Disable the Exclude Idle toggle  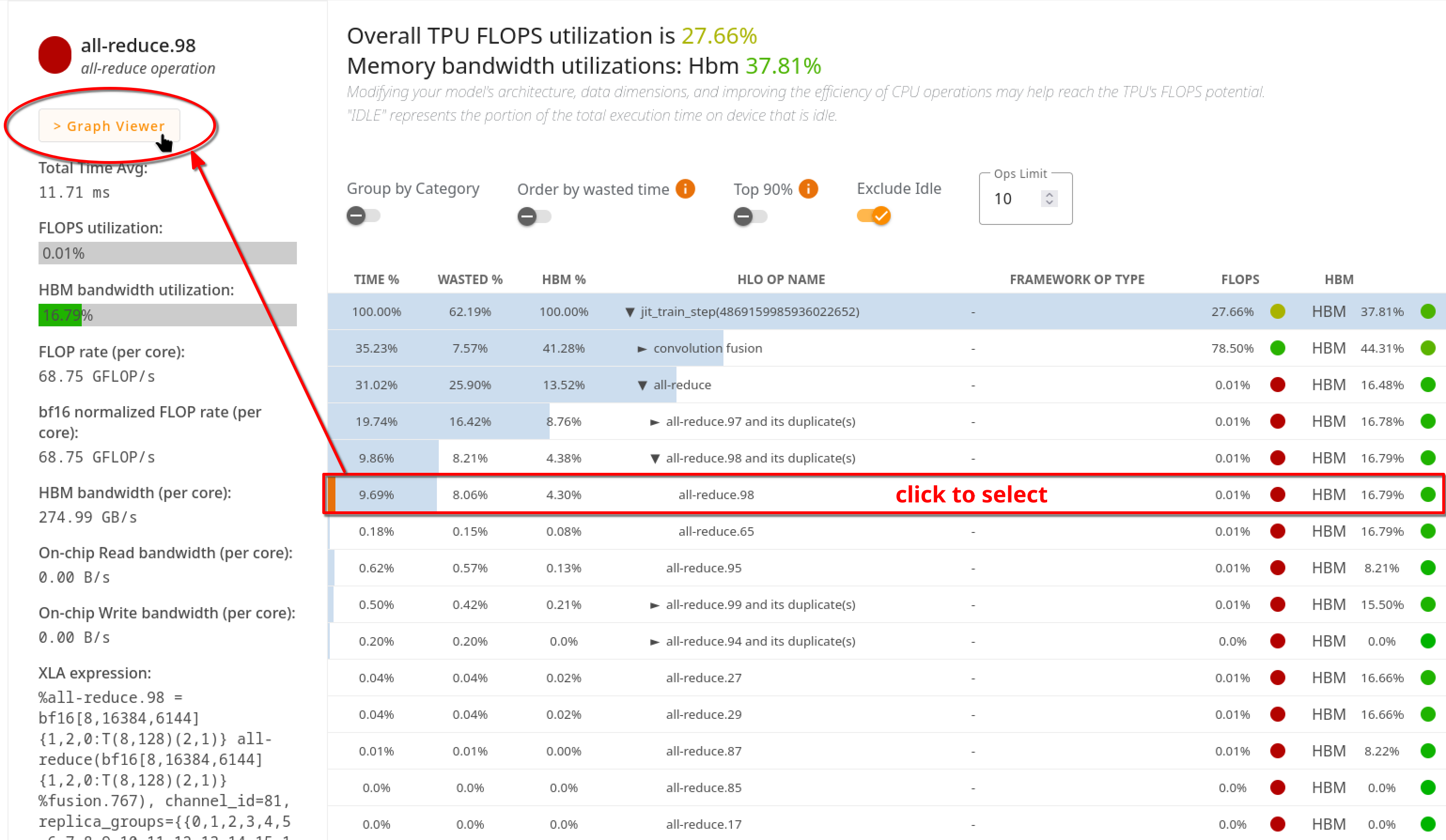coord(873,216)
